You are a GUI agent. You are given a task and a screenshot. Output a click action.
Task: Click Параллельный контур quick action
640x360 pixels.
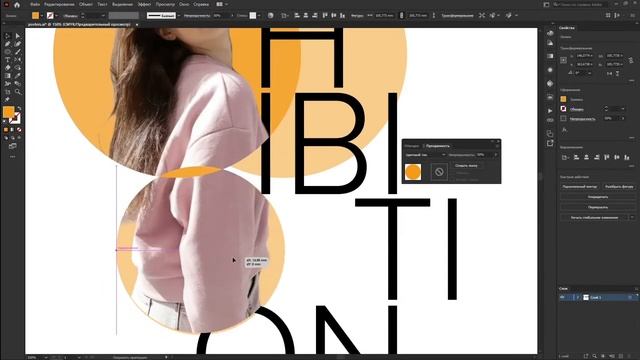point(580,187)
